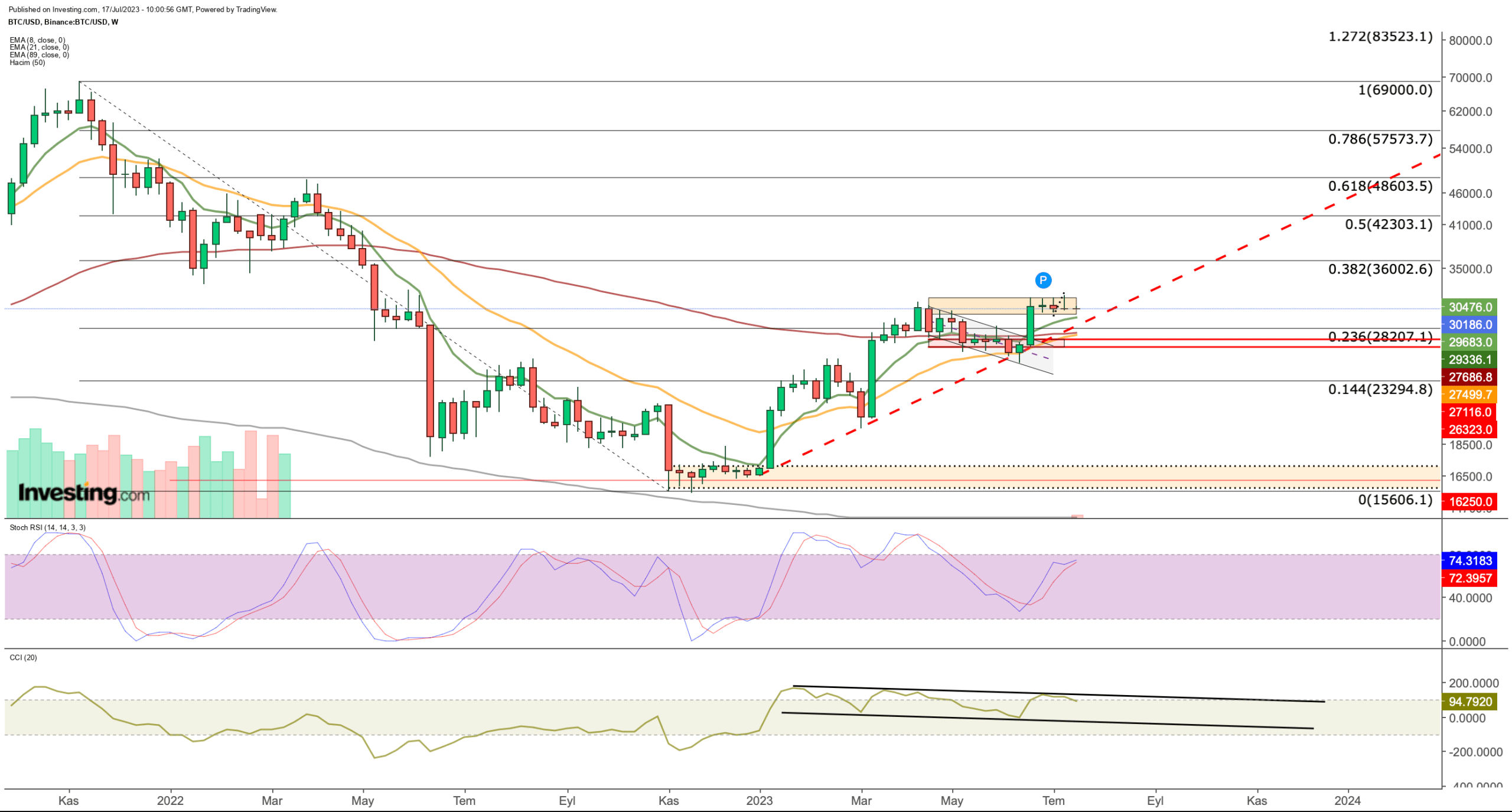This screenshot has width=1512, height=812.
Task: Click the -200.0000 CCI axis label
Action: pyautogui.click(x=1475, y=752)
